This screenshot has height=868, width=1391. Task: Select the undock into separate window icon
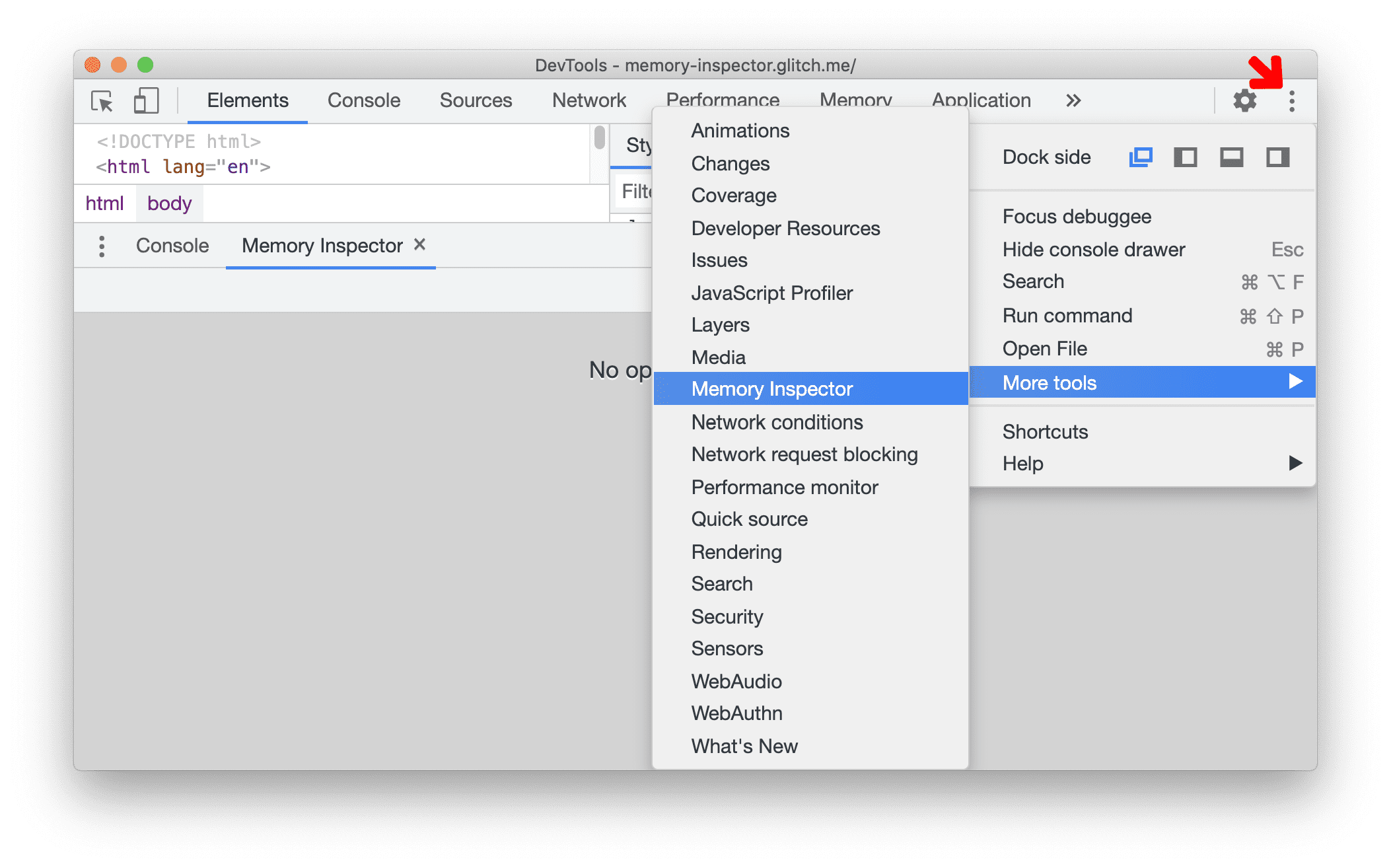[x=1138, y=158]
